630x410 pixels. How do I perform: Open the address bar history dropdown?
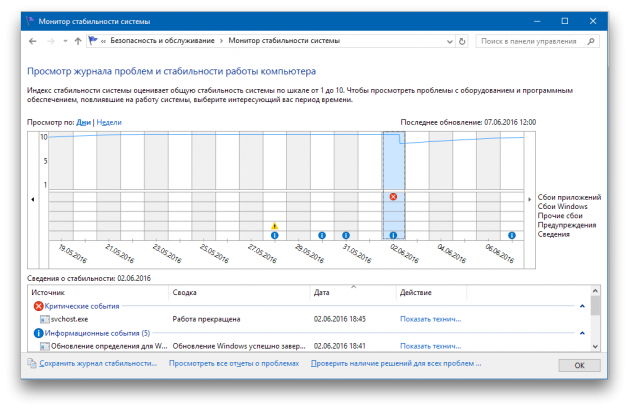coord(450,41)
